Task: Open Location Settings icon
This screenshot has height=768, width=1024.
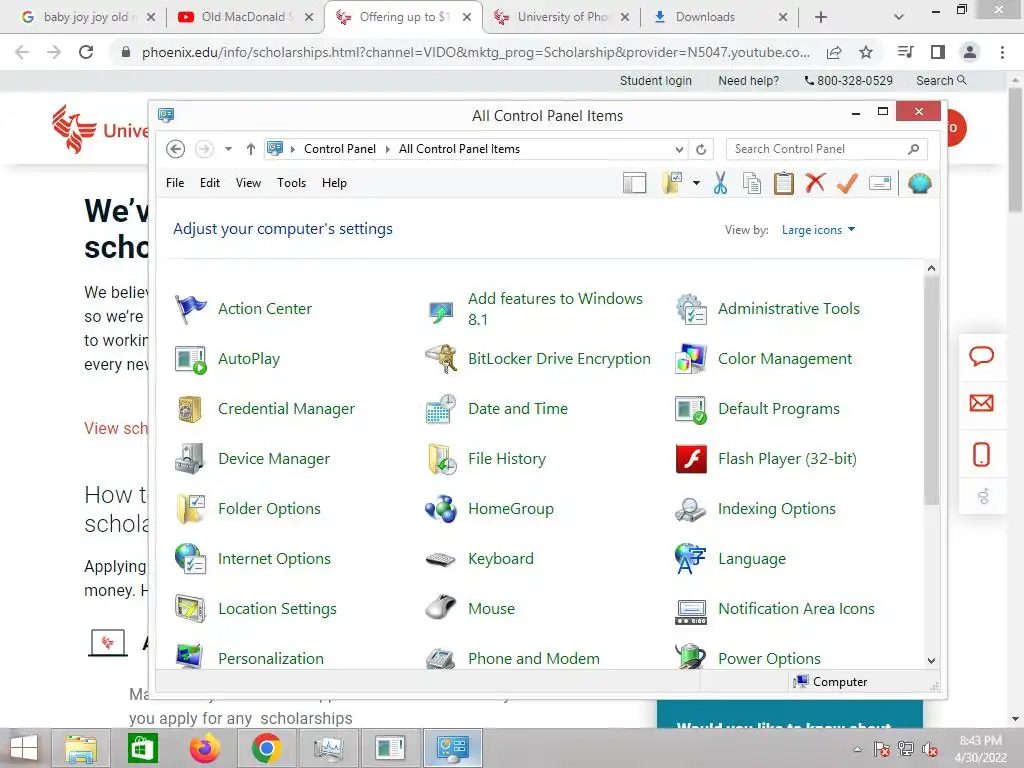Action: coord(191,609)
